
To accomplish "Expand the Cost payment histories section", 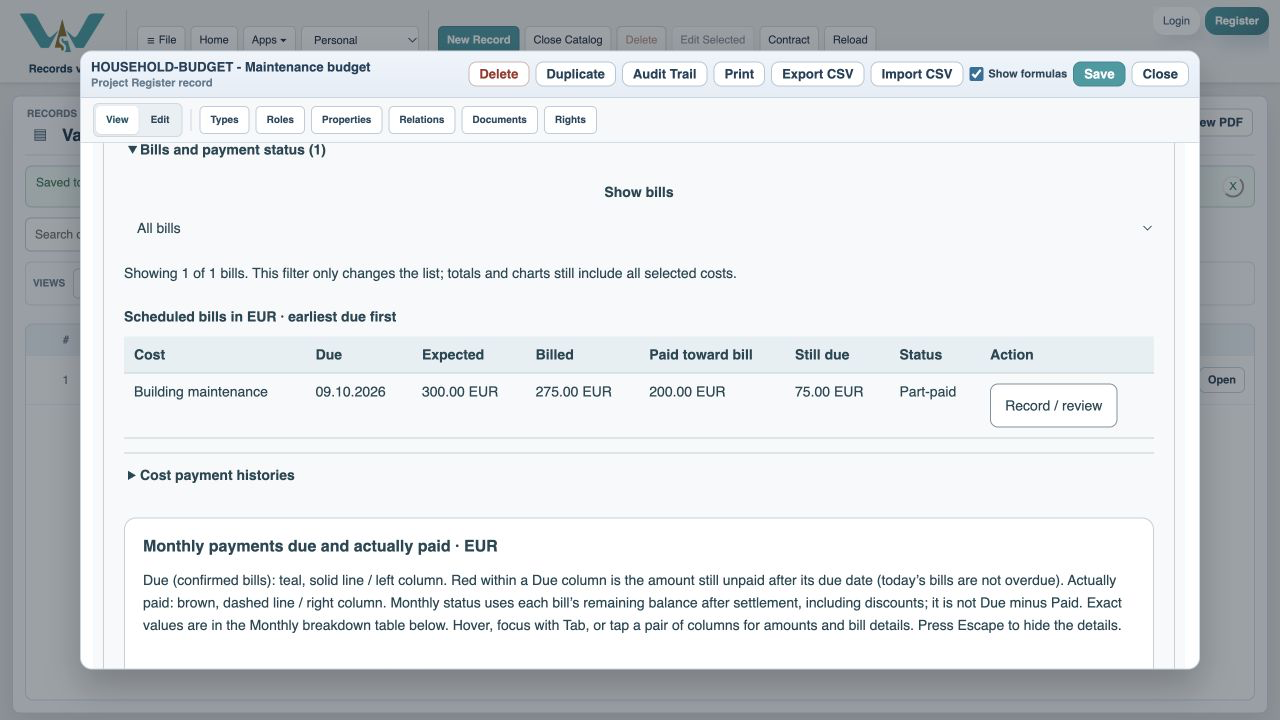I will pyautogui.click(x=211, y=475).
